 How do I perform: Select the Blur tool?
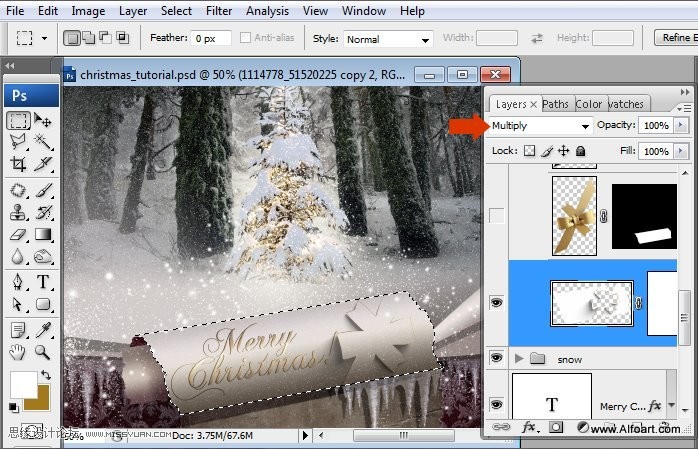[18, 256]
